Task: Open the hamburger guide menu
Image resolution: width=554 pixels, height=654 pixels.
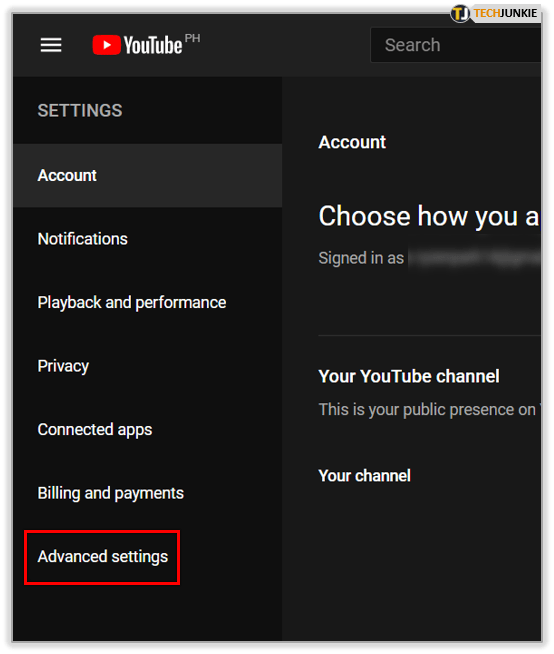Action: click(x=51, y=45)
